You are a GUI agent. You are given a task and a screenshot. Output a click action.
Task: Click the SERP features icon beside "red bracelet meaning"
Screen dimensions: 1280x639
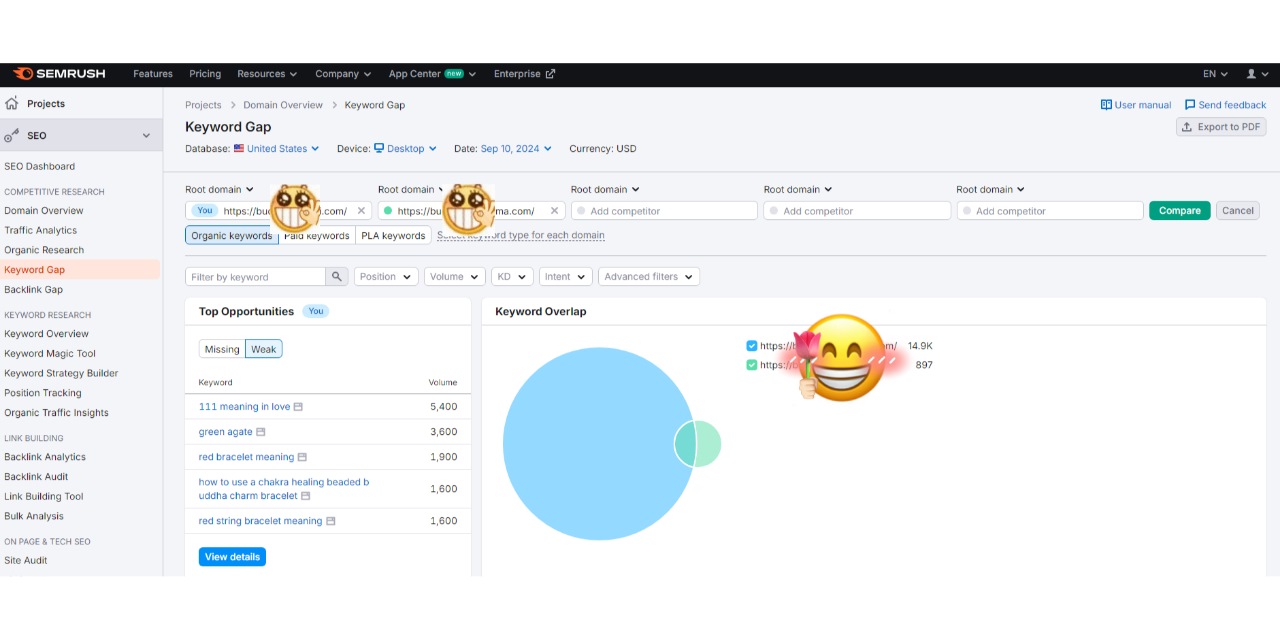(x=303, y=457)
